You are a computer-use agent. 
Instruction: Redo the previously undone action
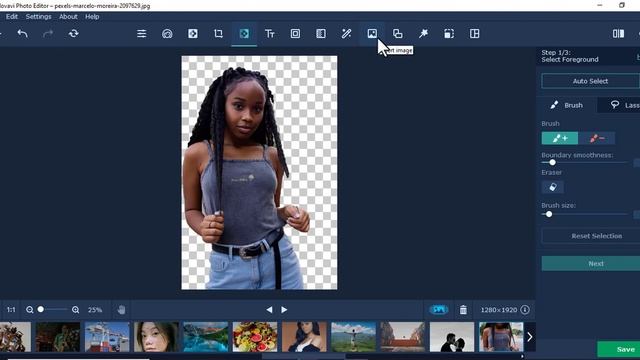point(48,33)
